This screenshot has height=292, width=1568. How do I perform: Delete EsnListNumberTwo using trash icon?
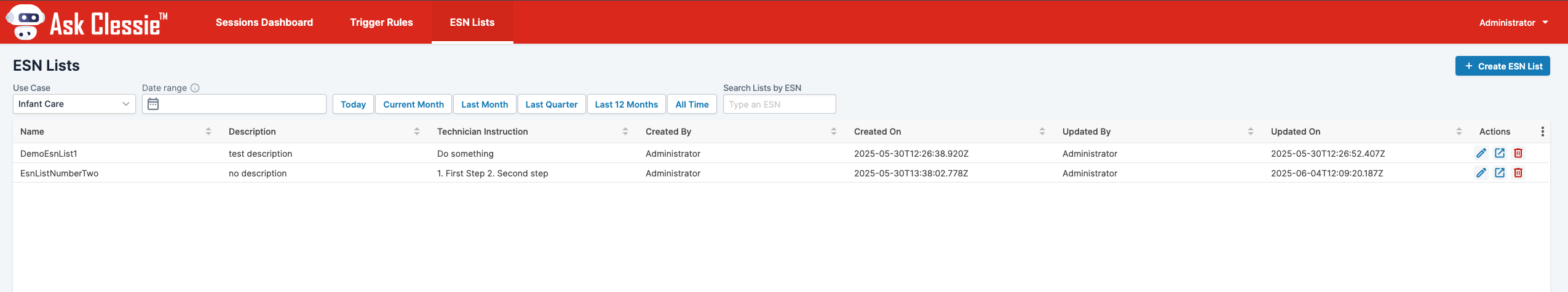(x=1518, y=173)
